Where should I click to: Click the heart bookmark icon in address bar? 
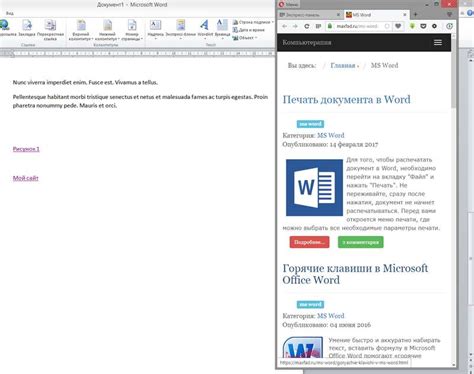click(x=398, y=26)
